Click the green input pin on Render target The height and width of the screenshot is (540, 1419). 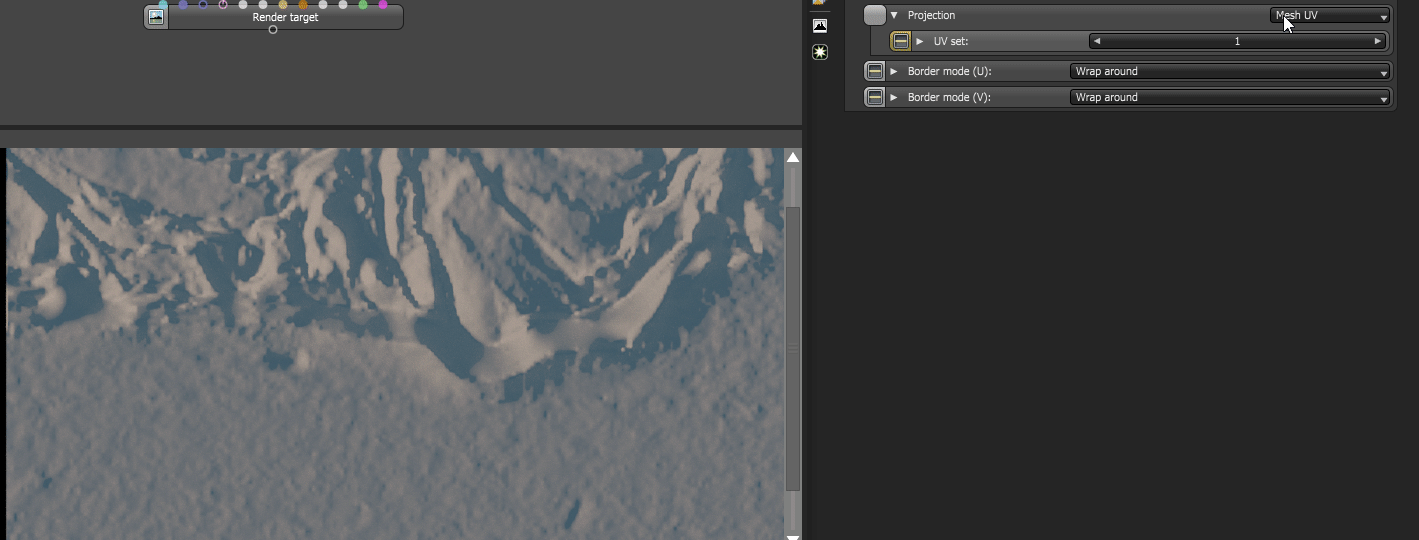[x=363, y=4]
